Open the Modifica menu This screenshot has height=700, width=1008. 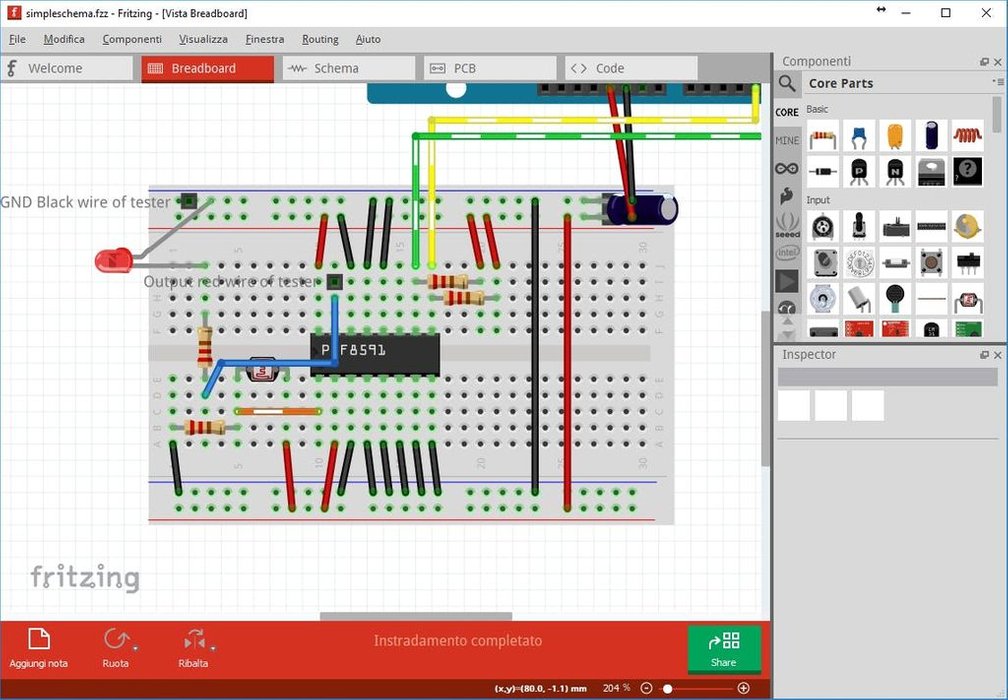[64, 39]
